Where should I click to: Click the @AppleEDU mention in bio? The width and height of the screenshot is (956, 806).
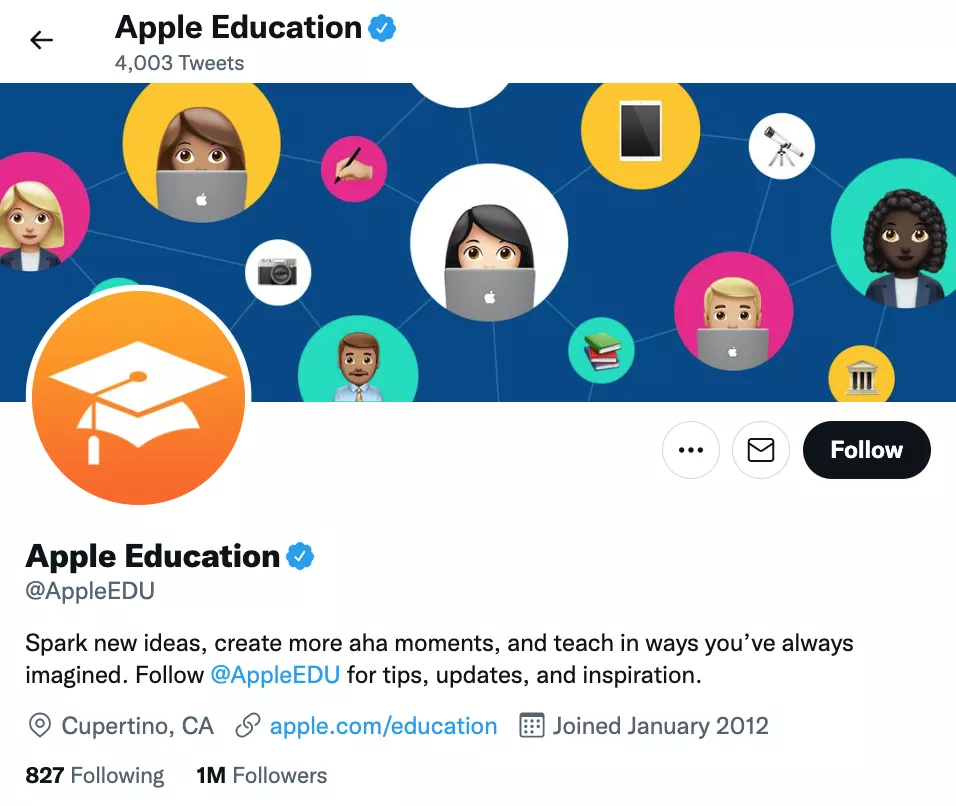pyautogui.click(x=275, y=675)
